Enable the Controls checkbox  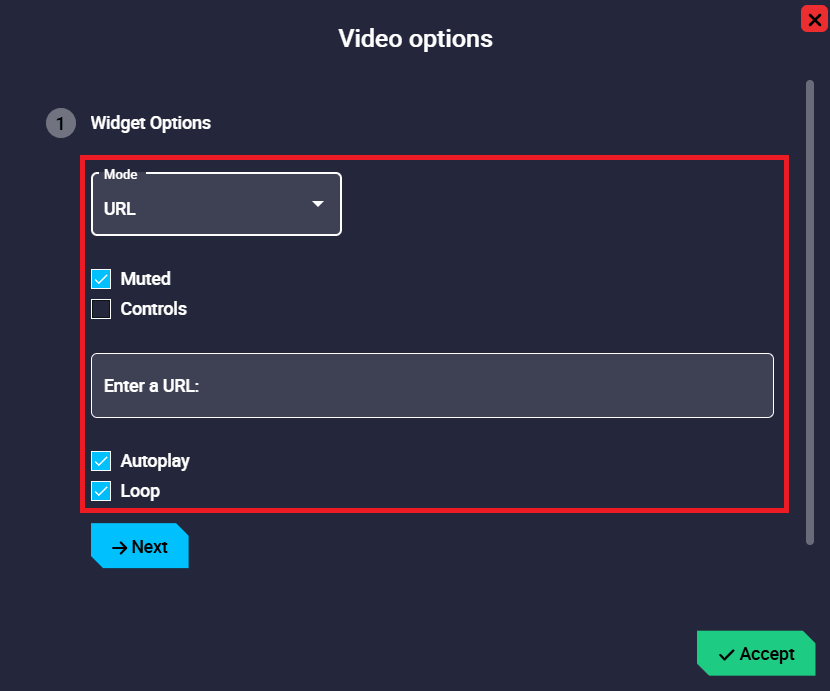pos(101,309)
